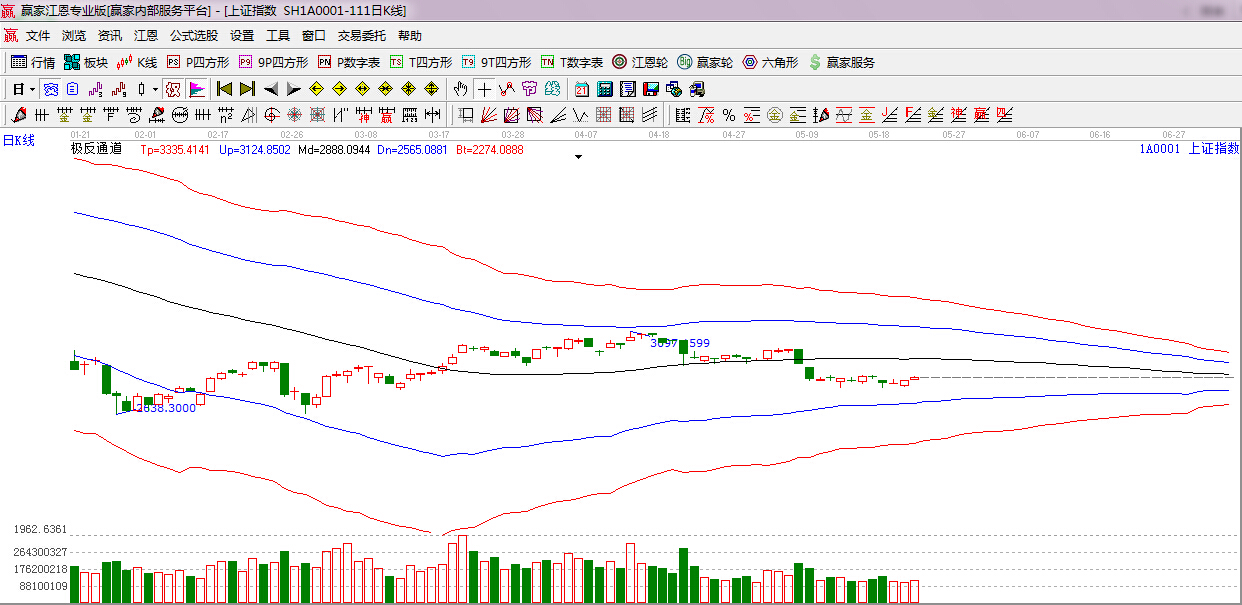Viewport: 1242px width, 605px height.
Task: Toggle the 权 adjusted price button
Action: click(172, 89)
